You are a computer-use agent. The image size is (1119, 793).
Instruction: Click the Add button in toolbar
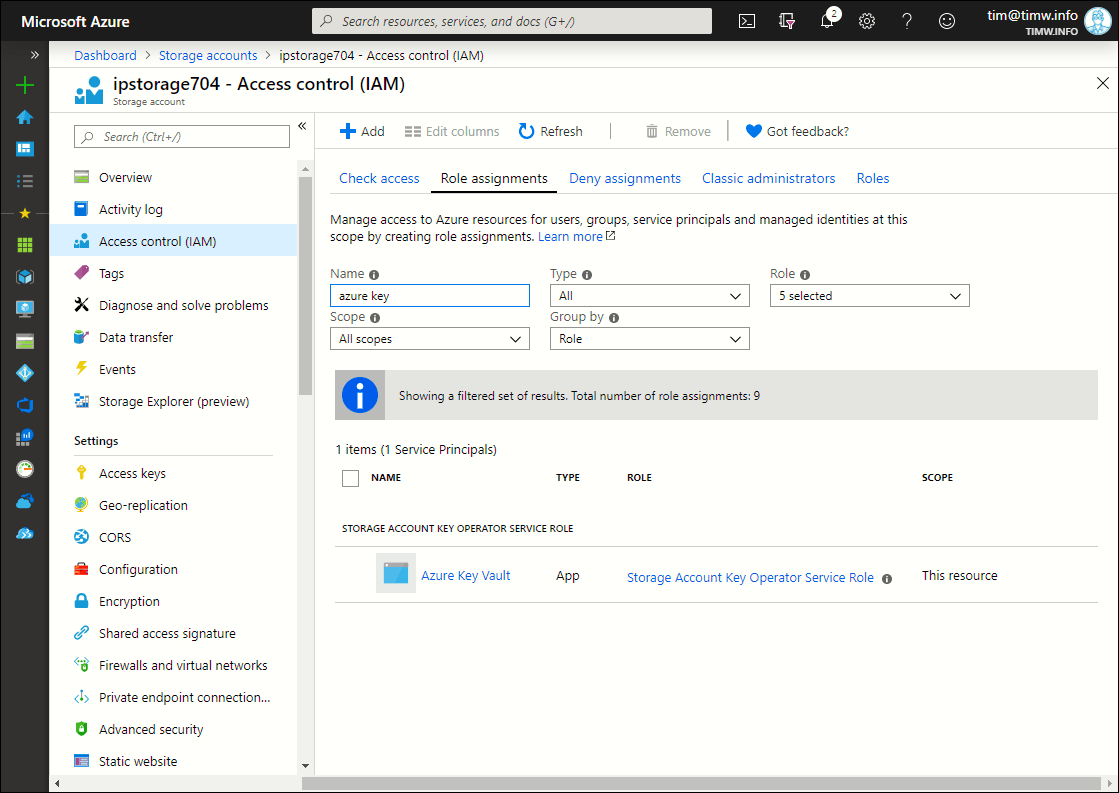click(362, 131)
